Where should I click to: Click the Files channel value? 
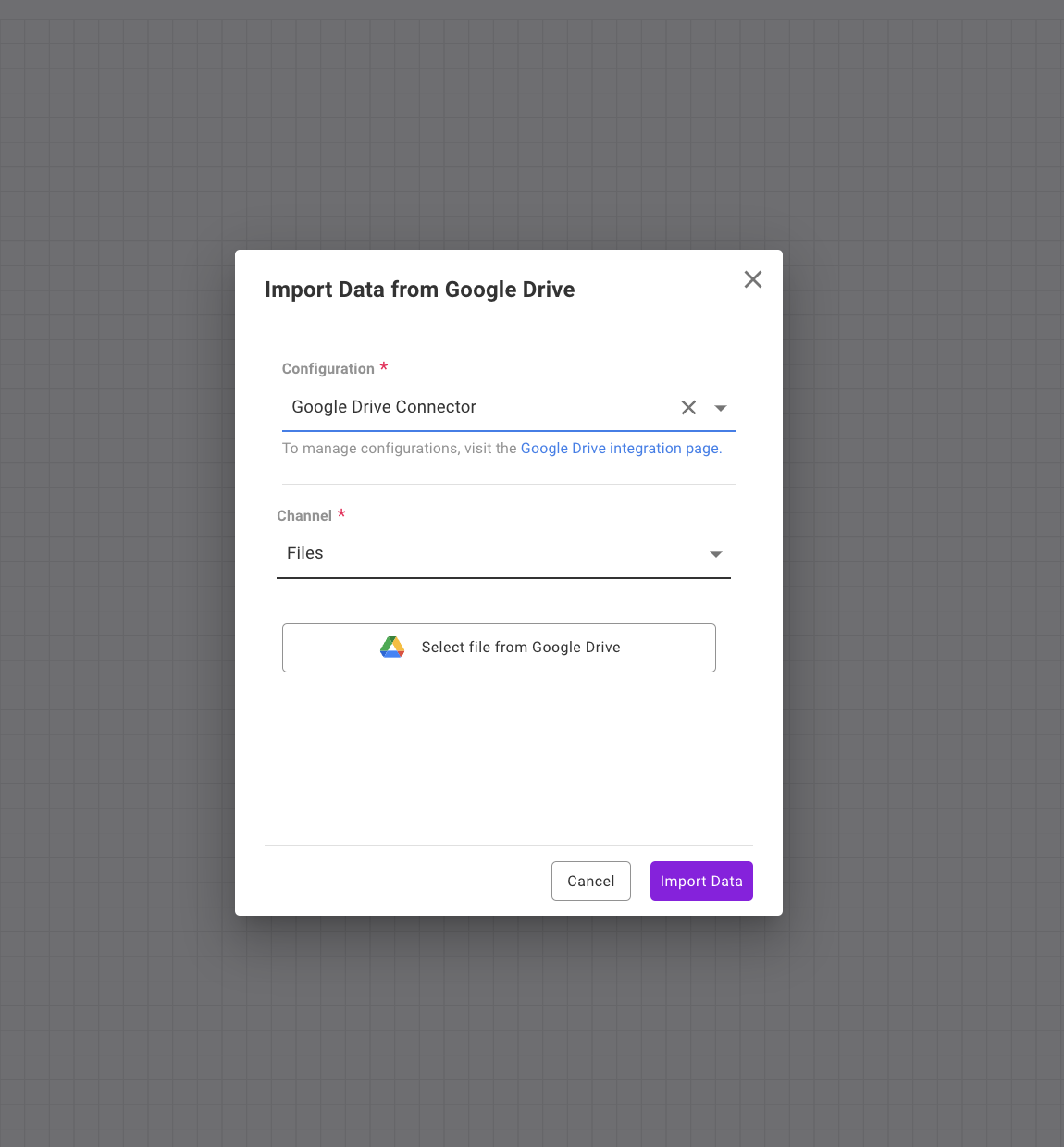coord(305,553)
